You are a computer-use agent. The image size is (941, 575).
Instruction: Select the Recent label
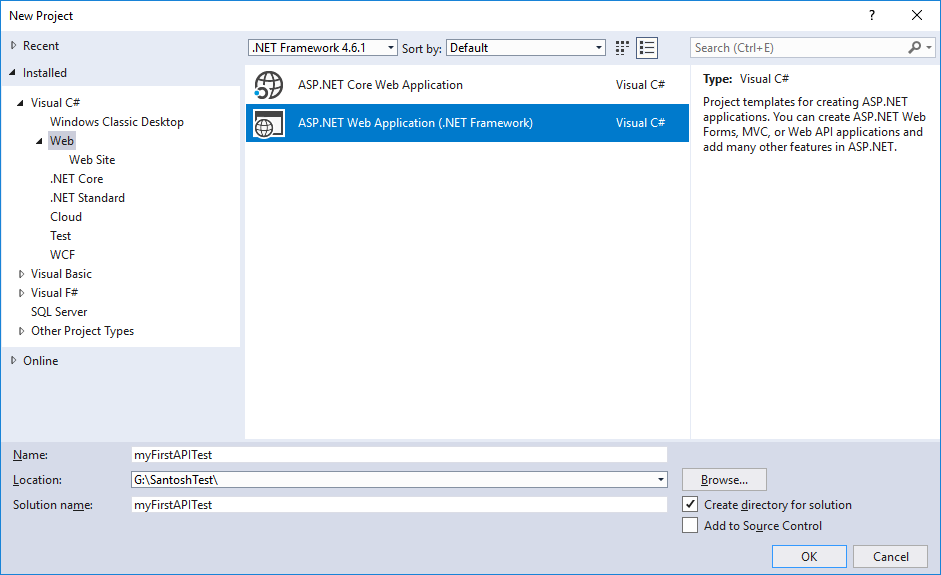41,46
